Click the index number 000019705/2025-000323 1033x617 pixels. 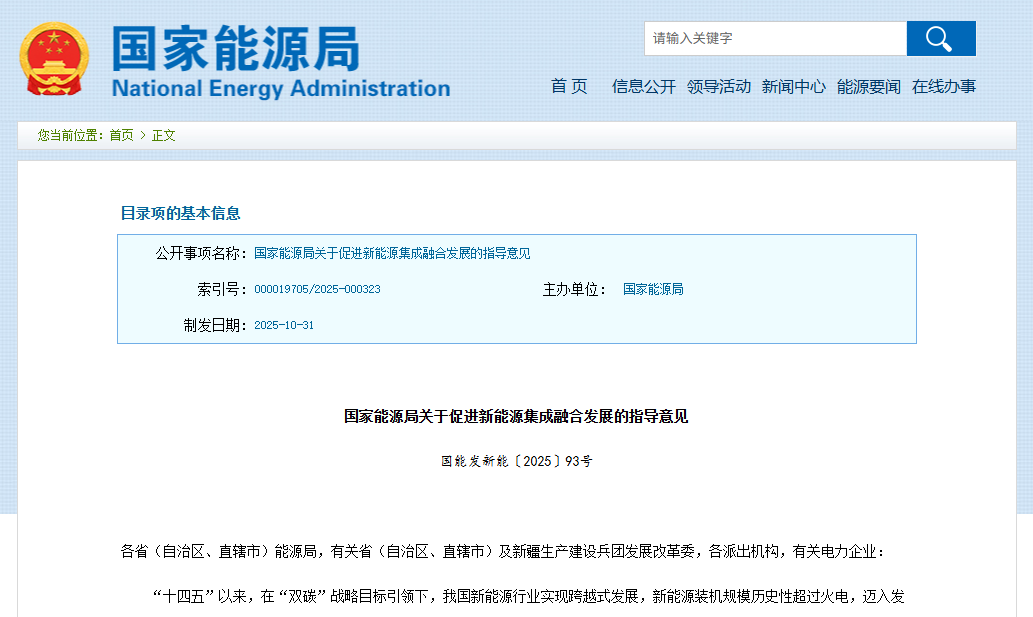(317, 290)
